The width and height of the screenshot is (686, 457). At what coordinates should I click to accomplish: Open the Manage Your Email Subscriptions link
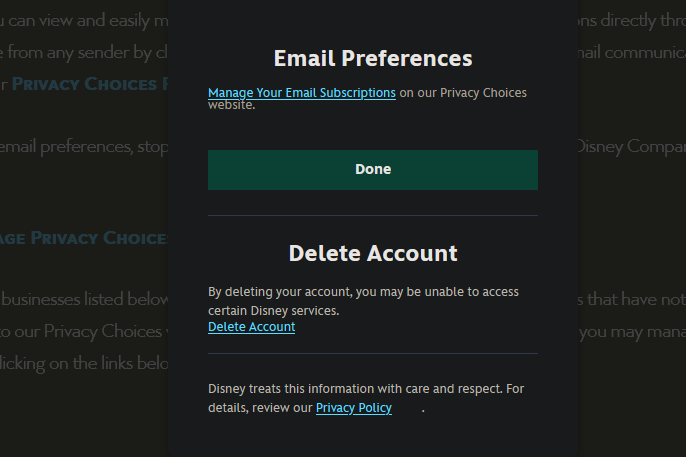(301, 93)
